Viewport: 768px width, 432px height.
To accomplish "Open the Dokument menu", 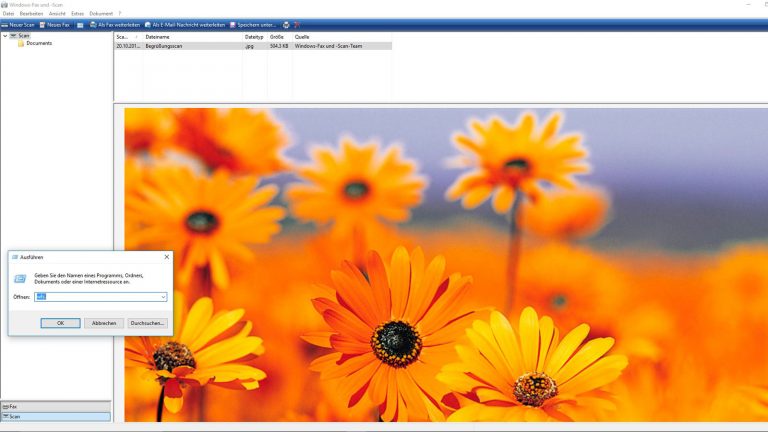I will point(101,13).
